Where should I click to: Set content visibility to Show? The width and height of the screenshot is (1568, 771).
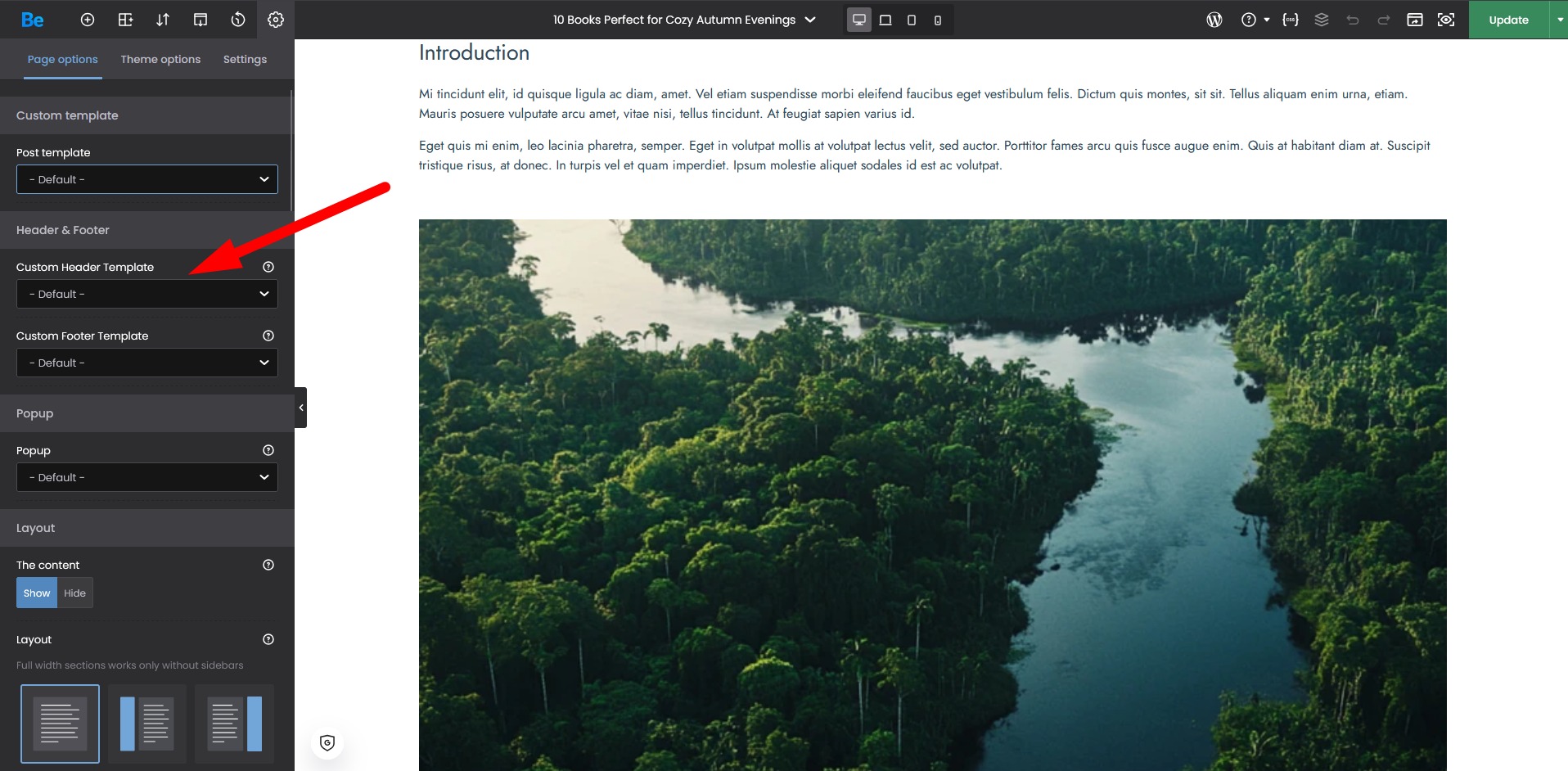pyautogui.click(x=37, y=593)
